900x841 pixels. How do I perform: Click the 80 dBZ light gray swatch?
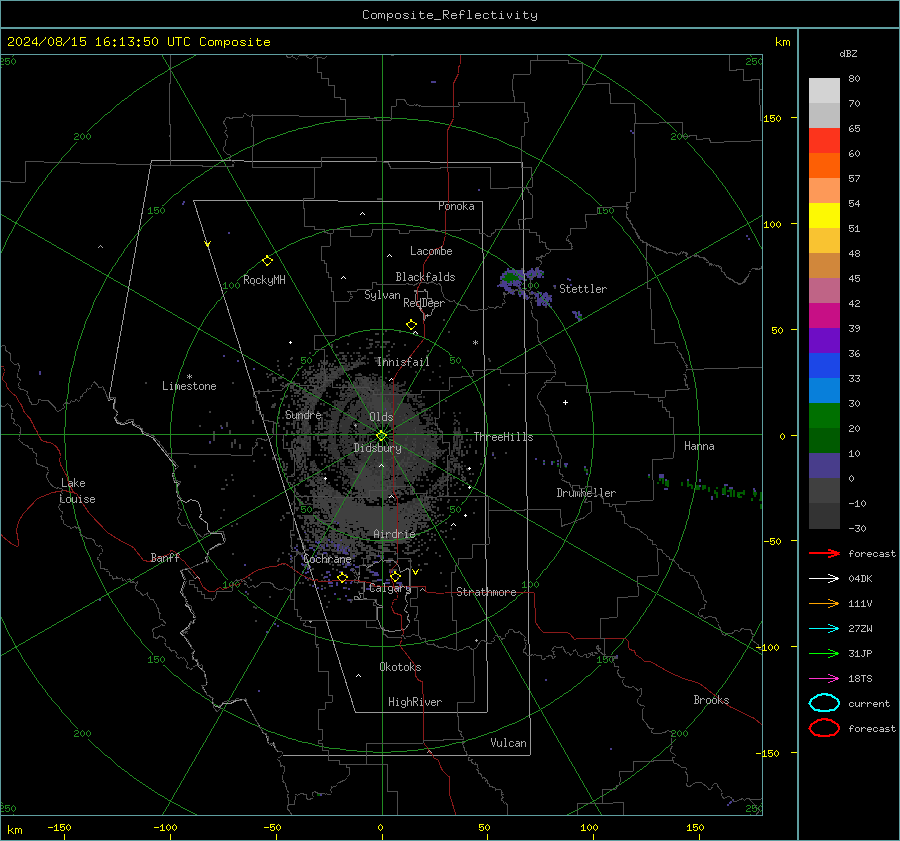click(x=824, y=90)
